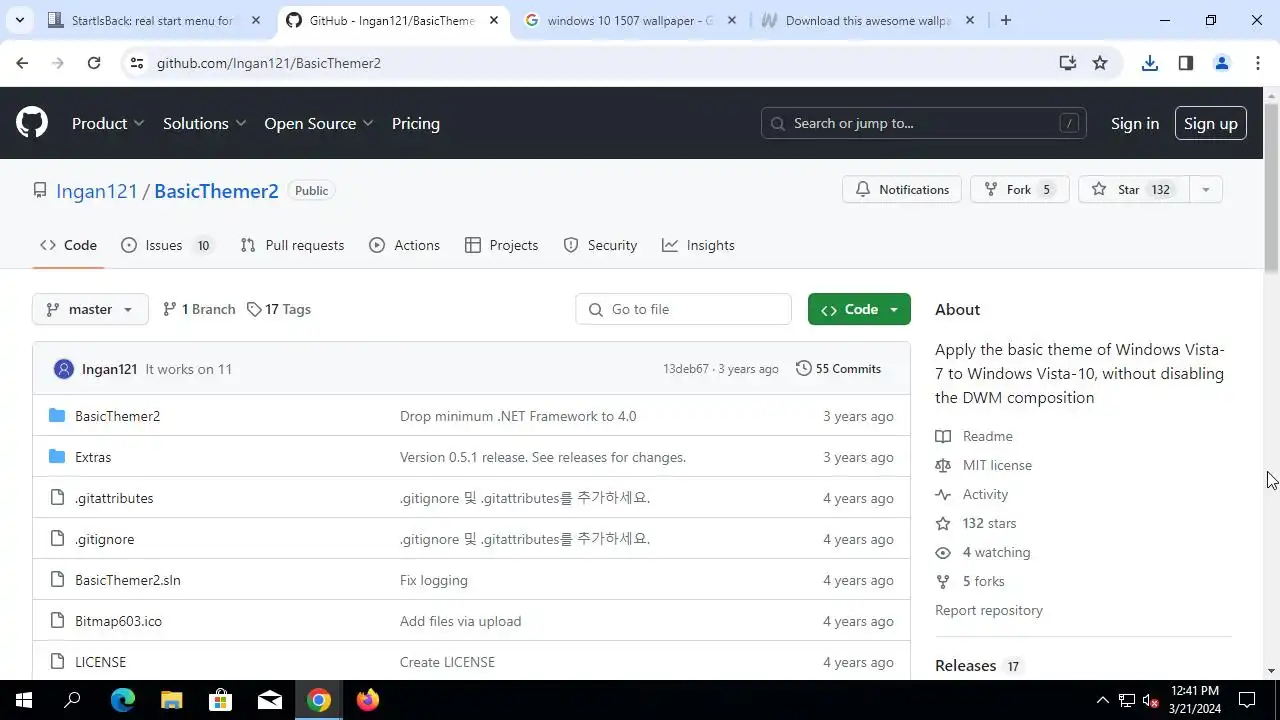Open taskbar search magnifier
Image resolution: width=1280 pixels, height=720 pixels.
coord(72,700)
